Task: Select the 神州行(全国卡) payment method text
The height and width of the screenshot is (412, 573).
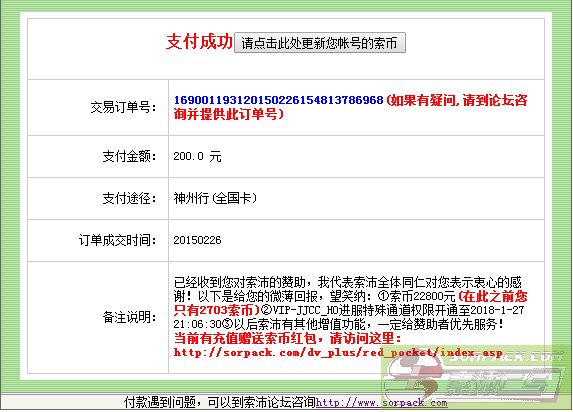Action: (x=215, y=198)
